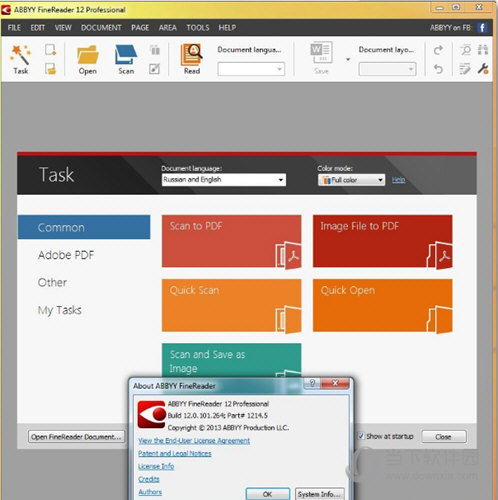Click Open FineReader Document button

[76, 437]
